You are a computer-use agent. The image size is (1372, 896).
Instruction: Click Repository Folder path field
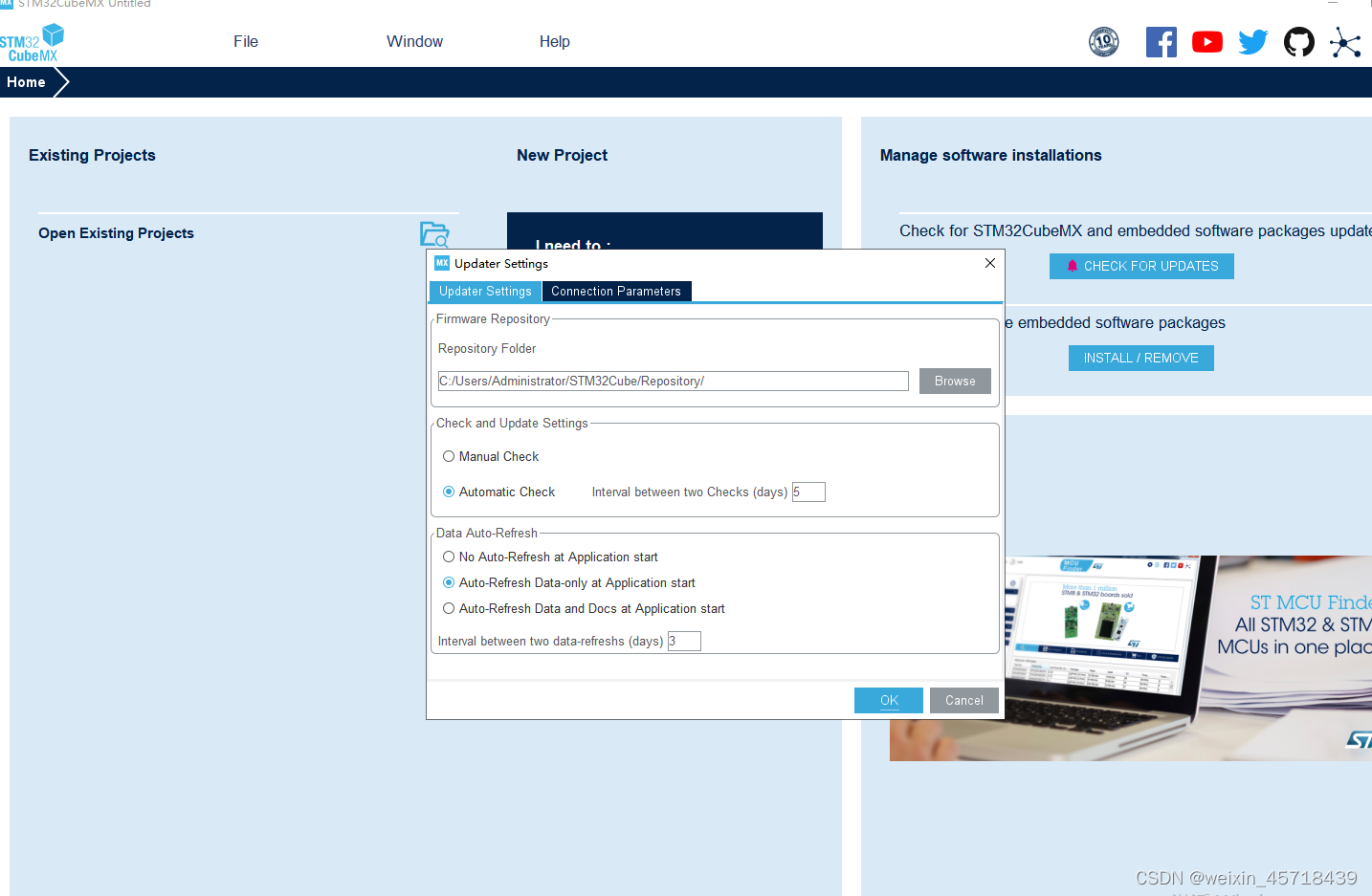(x=674, y=382)
